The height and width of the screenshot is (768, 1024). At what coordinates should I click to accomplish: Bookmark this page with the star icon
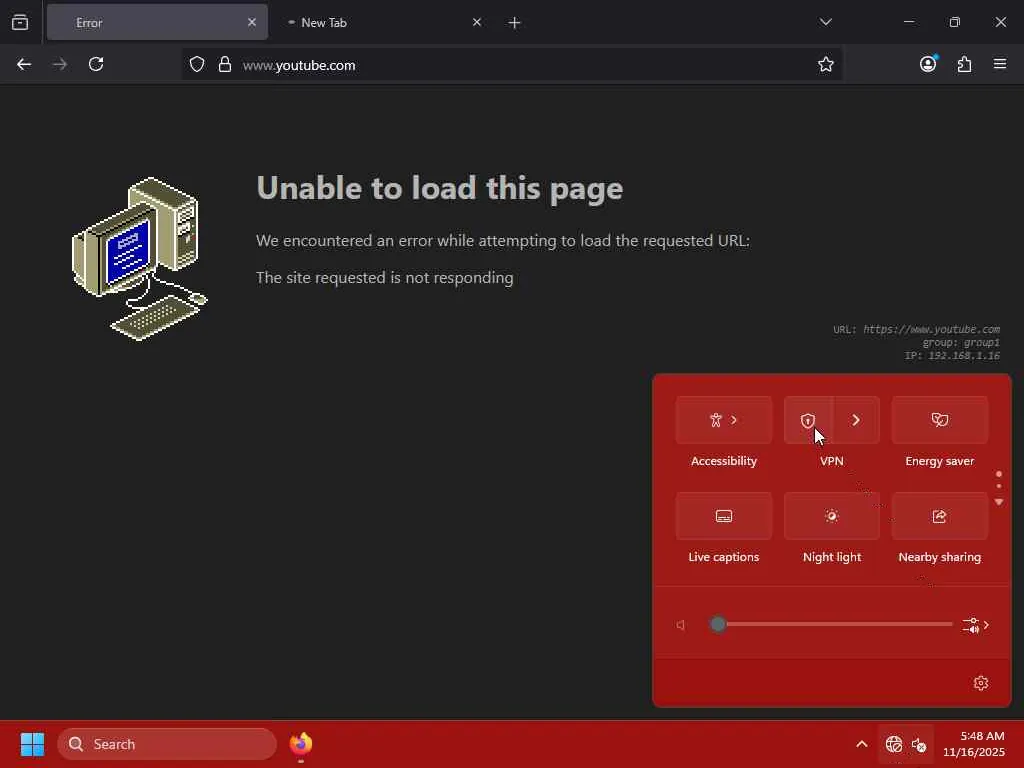825,64
